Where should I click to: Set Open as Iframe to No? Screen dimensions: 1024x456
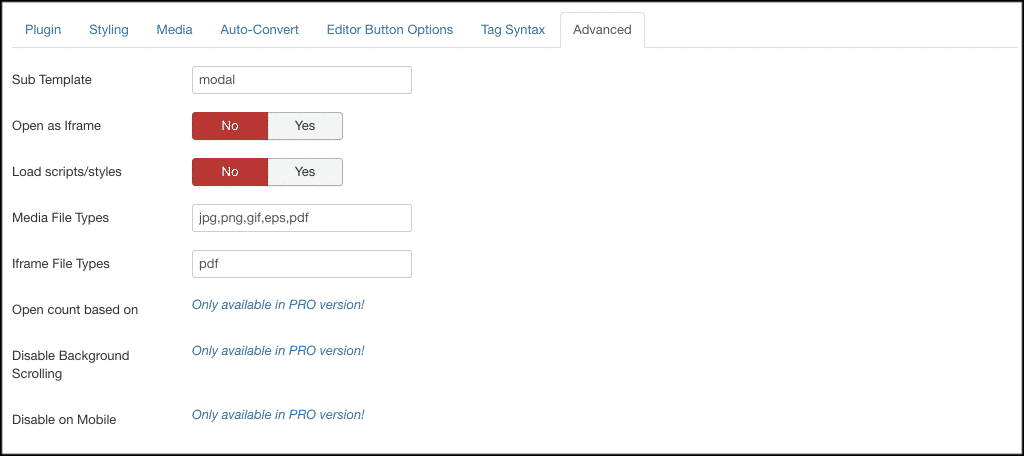pyautogui.click(x=230, y=126)
